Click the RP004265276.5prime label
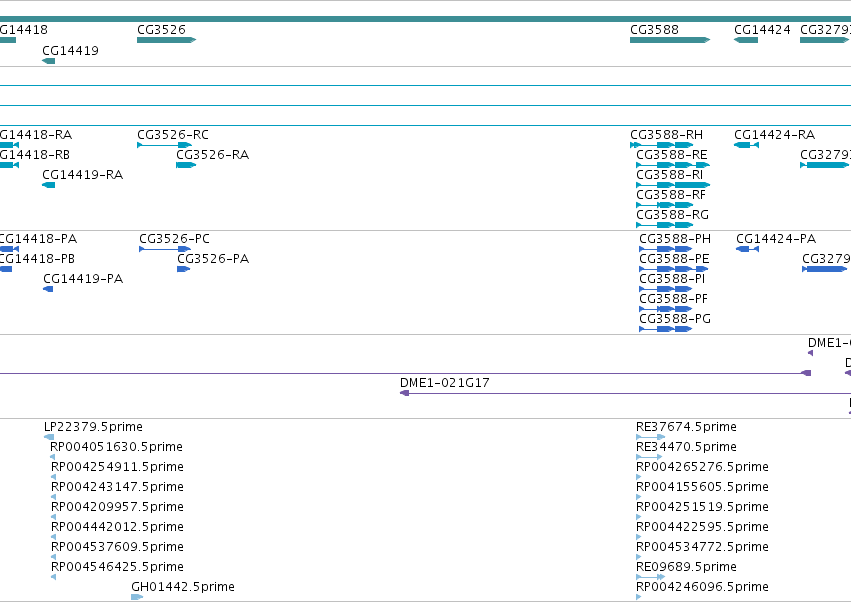The image size is (851, 602). pos(702,467)
